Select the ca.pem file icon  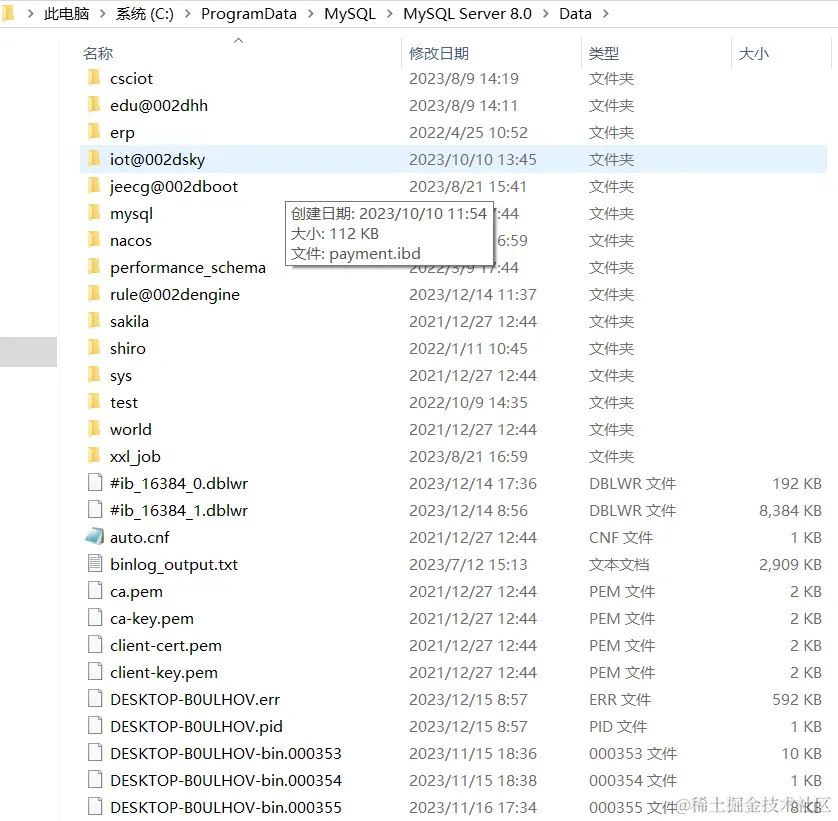tap(95, 591)
